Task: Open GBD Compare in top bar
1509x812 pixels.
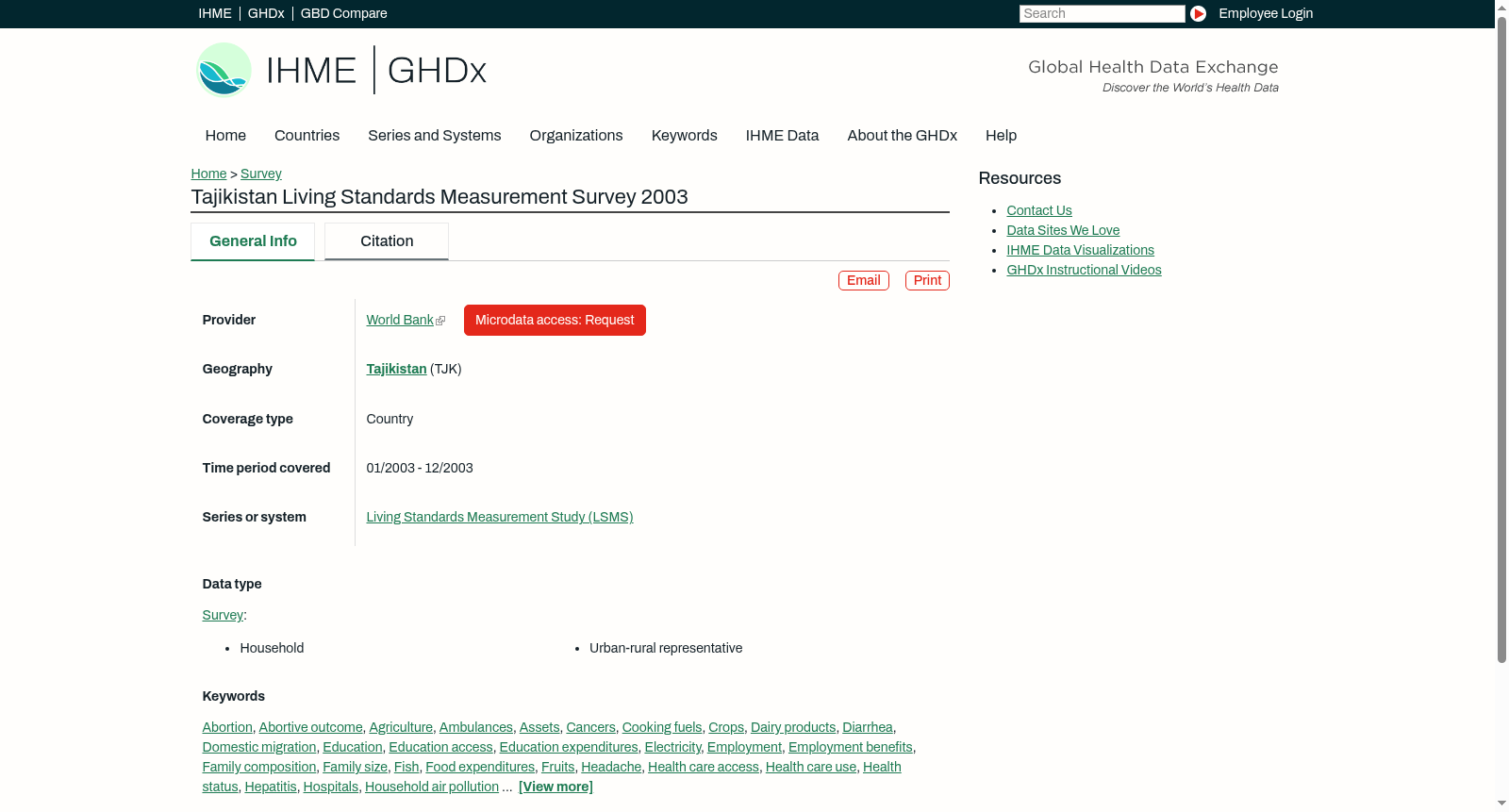Action: [x=344, y=13]
